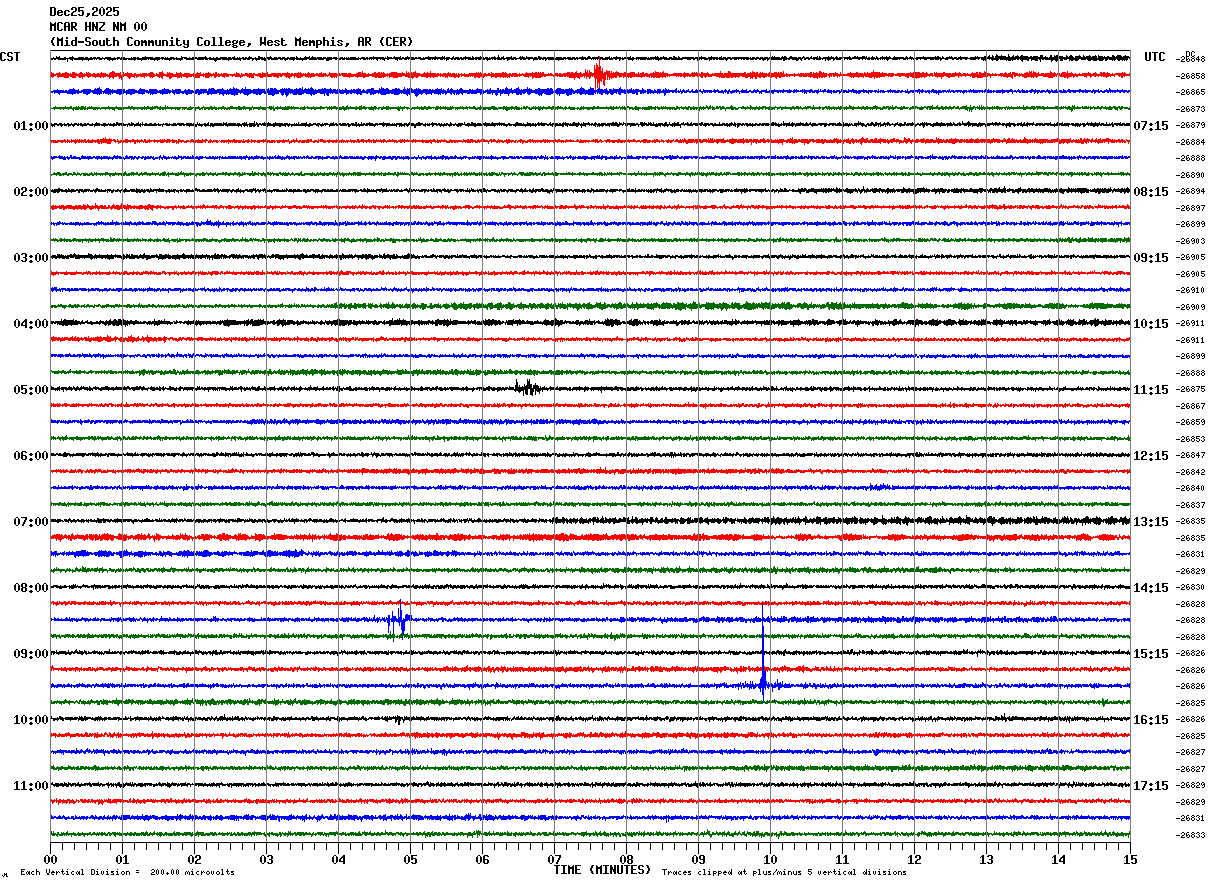Select the 09:00 CST row label
The height and width of the screenshot is (886, 1210).
click(30, 654)
